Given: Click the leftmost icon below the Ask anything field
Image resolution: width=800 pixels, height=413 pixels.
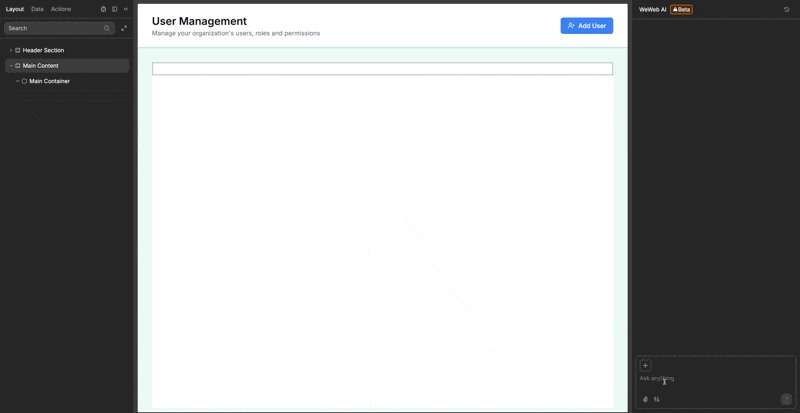Looking at the screenshot, I should [x=645, y=399].
